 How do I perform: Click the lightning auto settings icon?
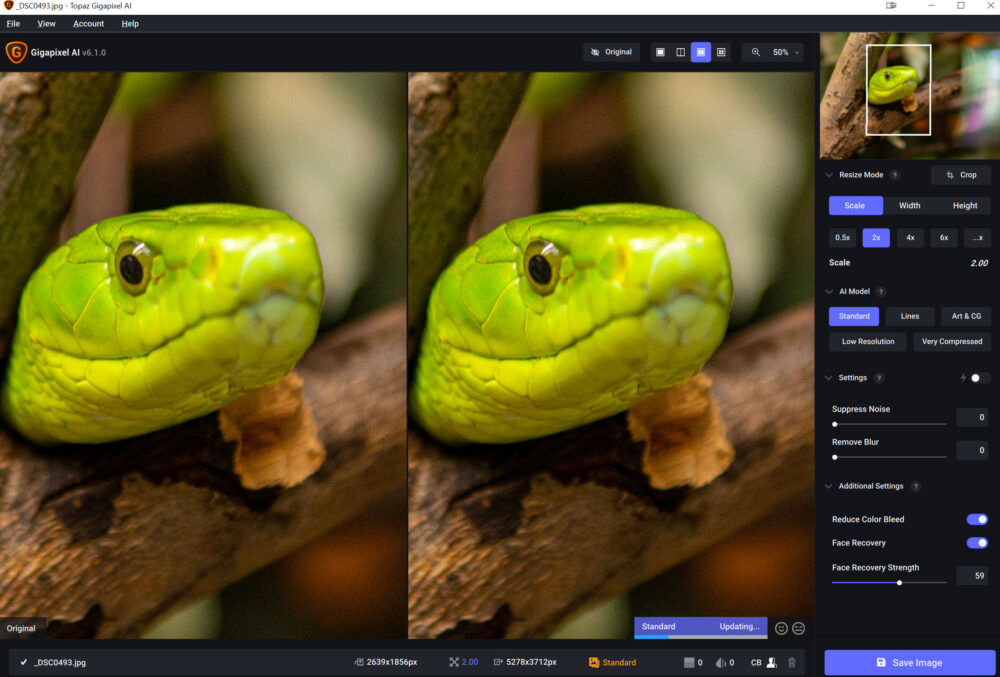pos(963,378)
